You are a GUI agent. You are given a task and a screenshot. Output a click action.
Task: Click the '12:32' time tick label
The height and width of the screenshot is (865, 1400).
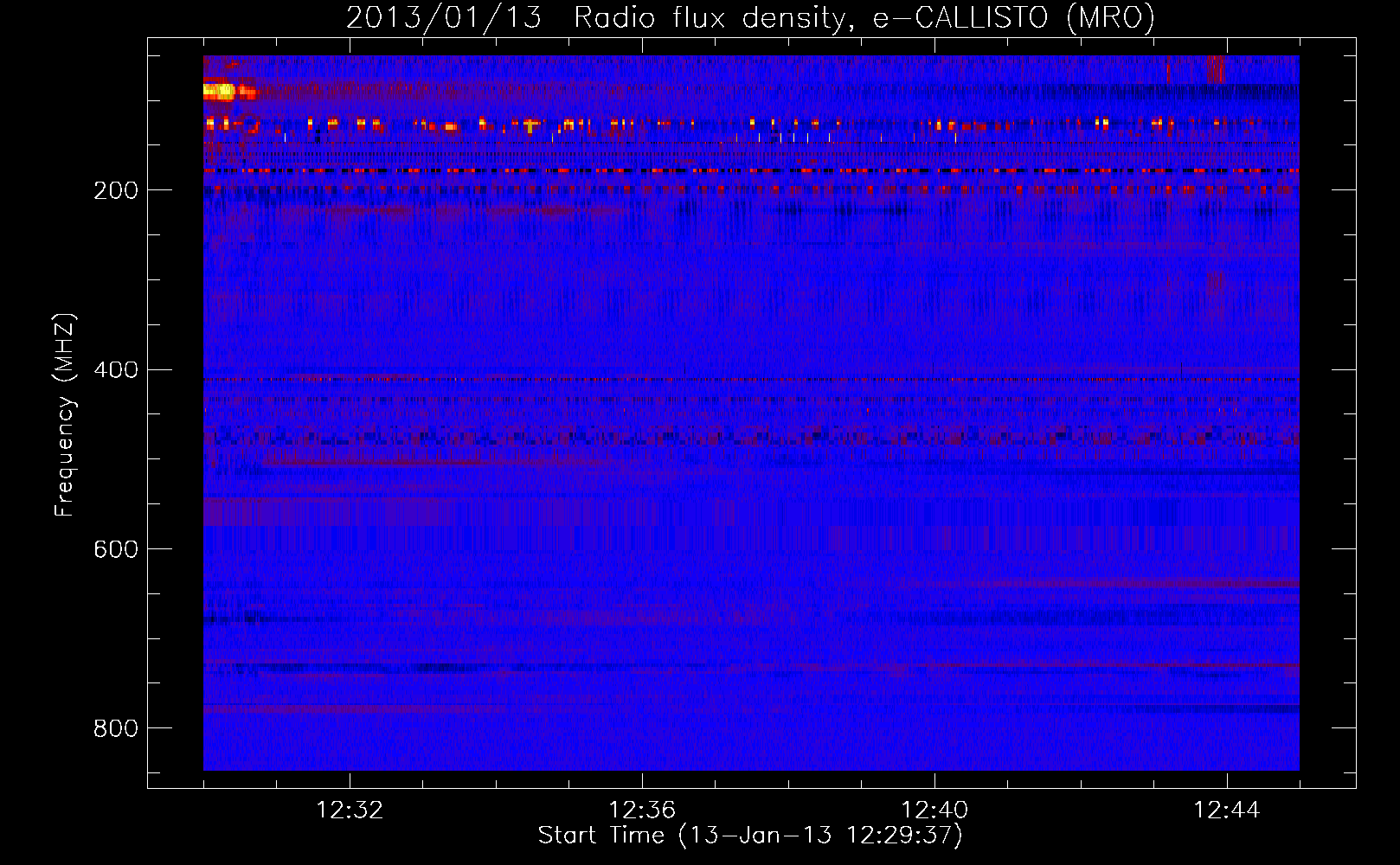350,811
